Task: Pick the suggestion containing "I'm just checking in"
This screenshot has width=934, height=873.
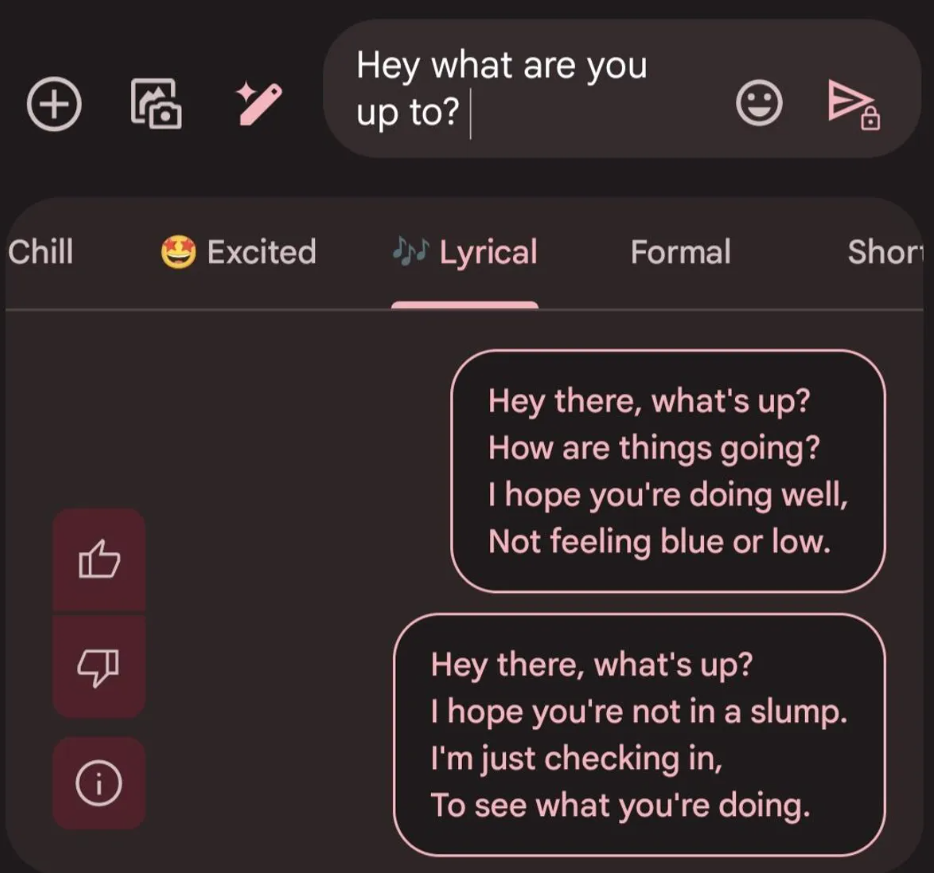Action: tap(639, 734)
